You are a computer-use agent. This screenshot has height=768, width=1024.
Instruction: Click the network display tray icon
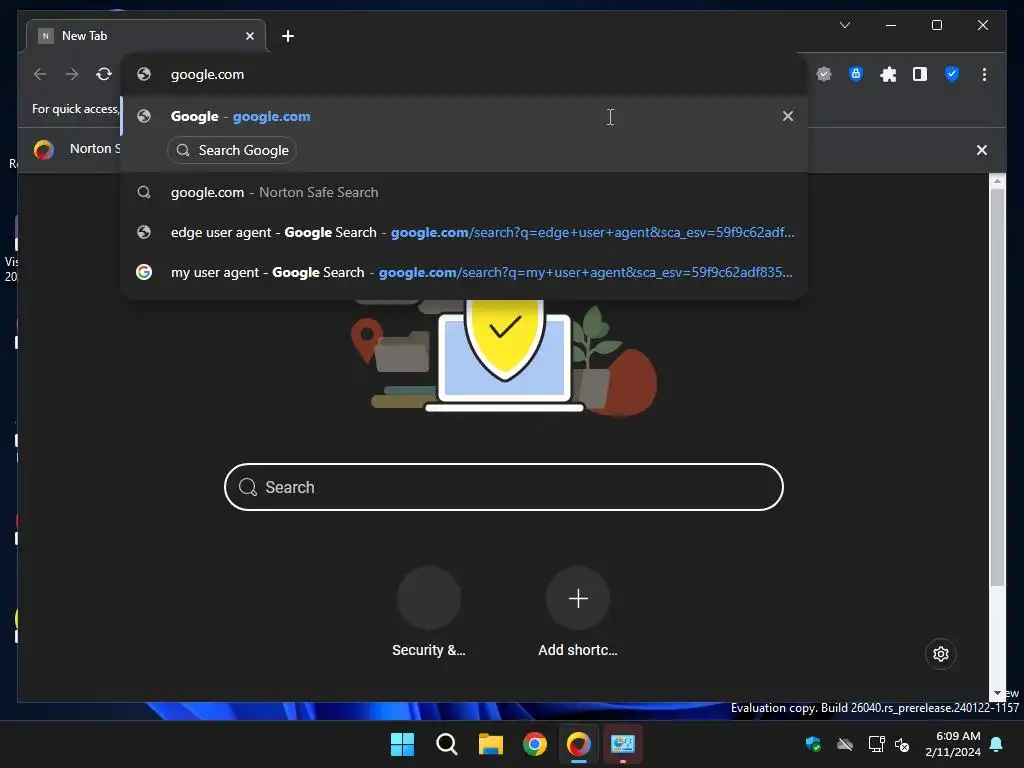[876, 744]
